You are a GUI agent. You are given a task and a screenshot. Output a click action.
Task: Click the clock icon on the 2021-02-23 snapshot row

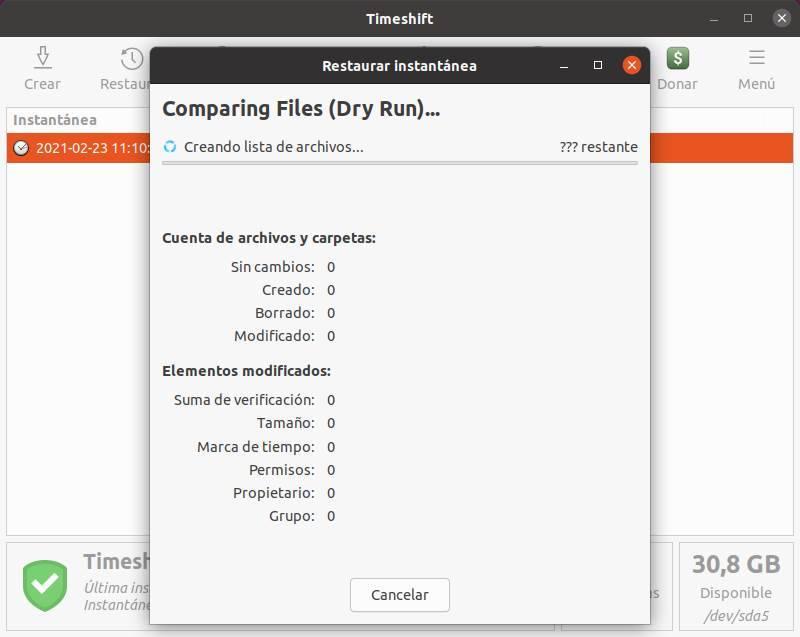point(21,148)
